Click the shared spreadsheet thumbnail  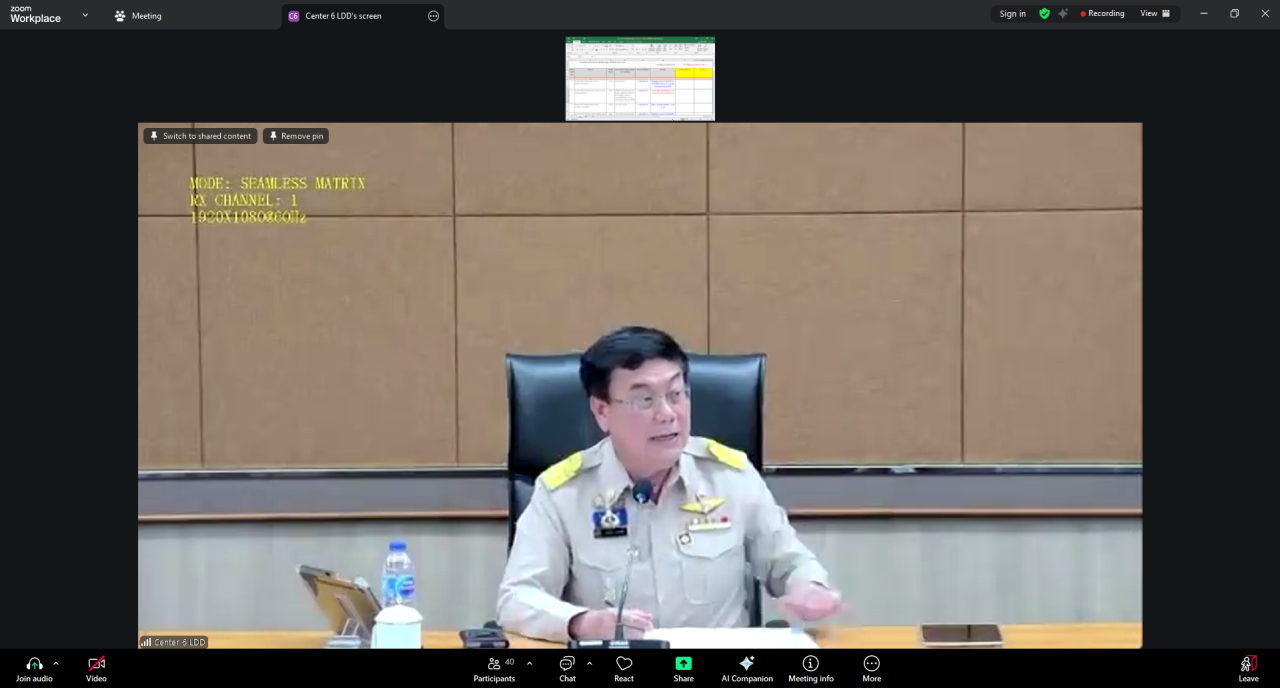click(640, 79)
